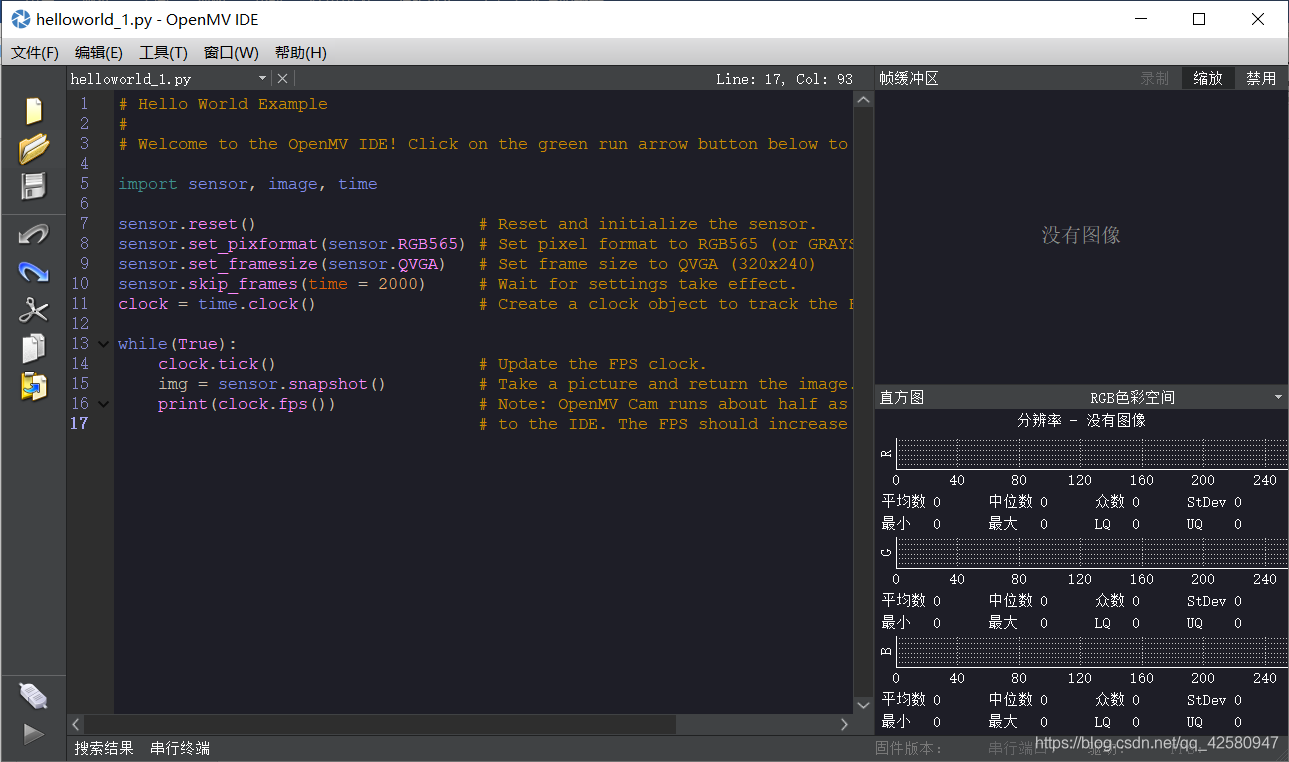Collapse the fold marker at line 16

tap(103, 404)
